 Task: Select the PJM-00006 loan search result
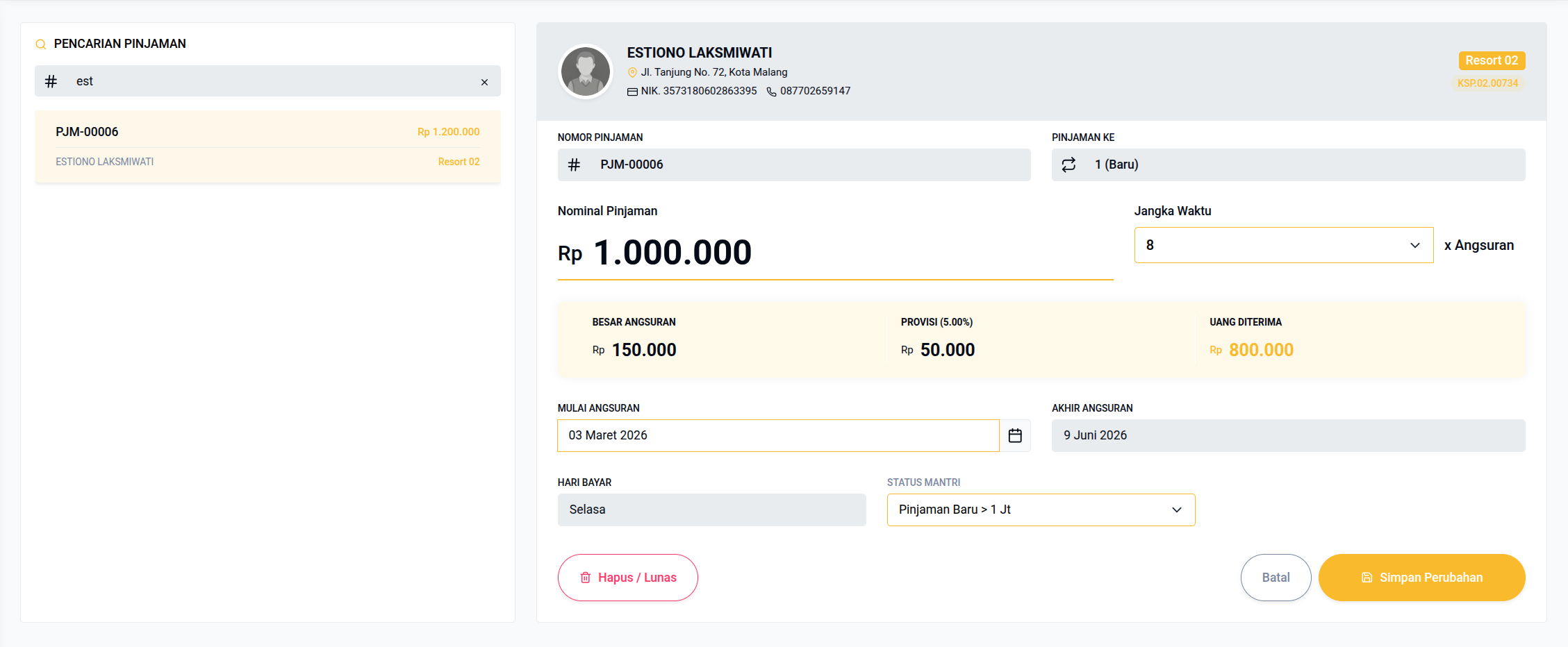point(267,146)
